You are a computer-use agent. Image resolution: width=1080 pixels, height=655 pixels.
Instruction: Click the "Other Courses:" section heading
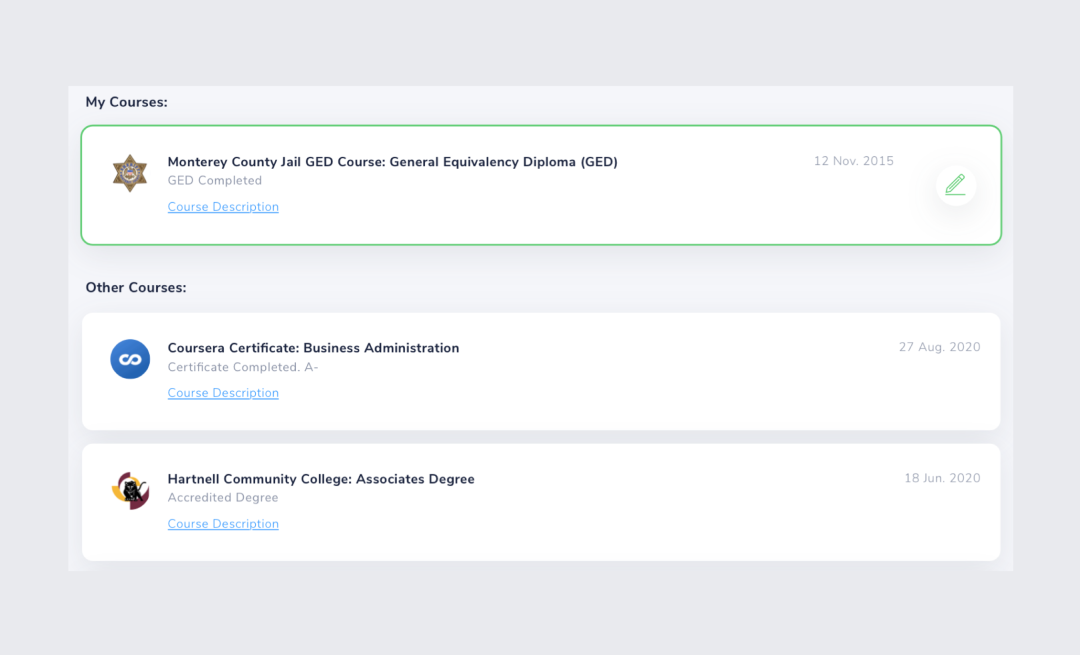click(135, 288)
